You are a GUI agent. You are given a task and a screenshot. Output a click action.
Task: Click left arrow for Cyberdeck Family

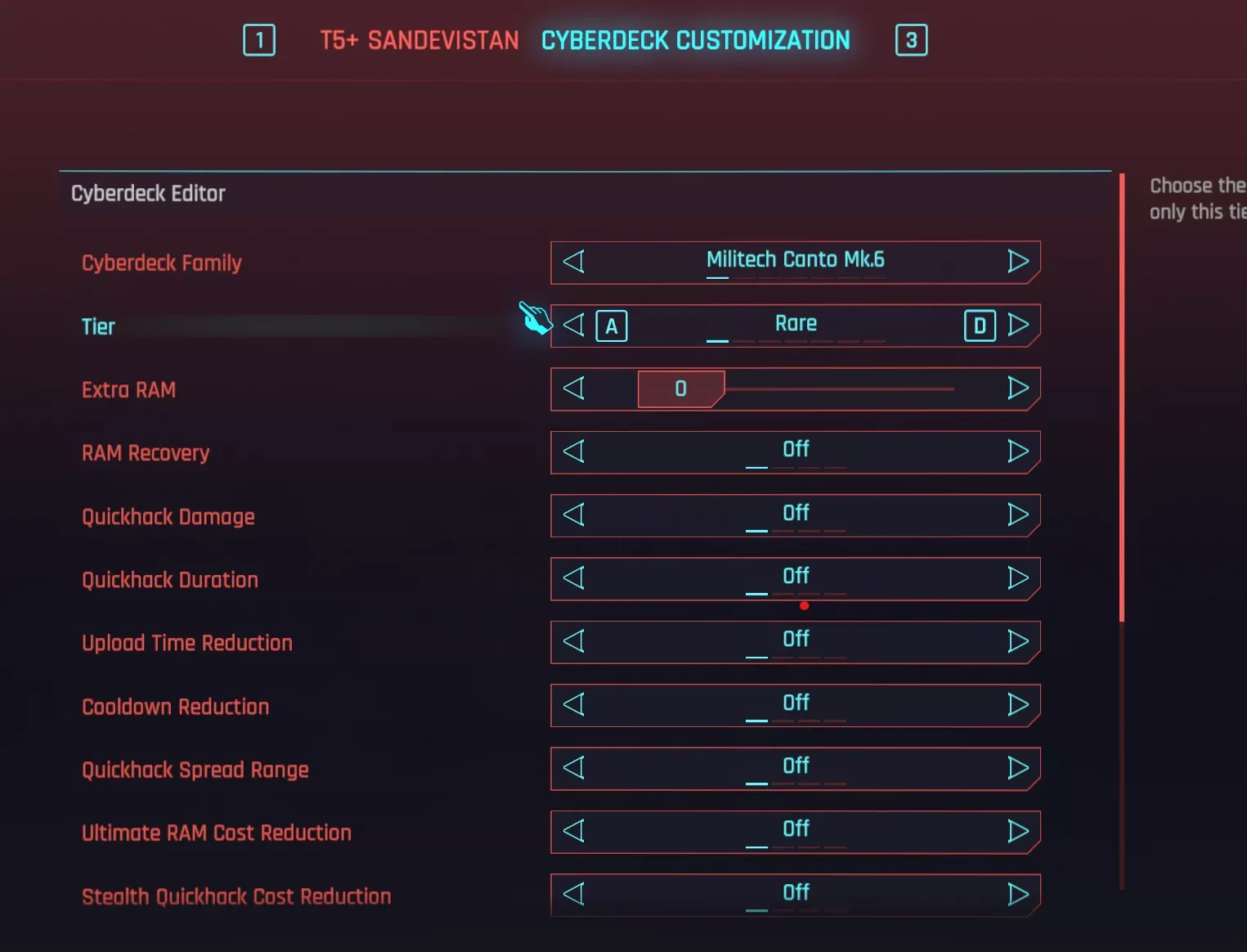point(574,262)
